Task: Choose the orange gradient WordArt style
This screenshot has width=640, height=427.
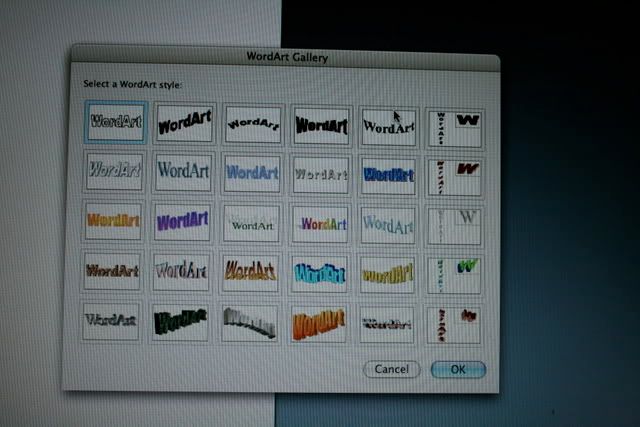Action: [113, 221]
